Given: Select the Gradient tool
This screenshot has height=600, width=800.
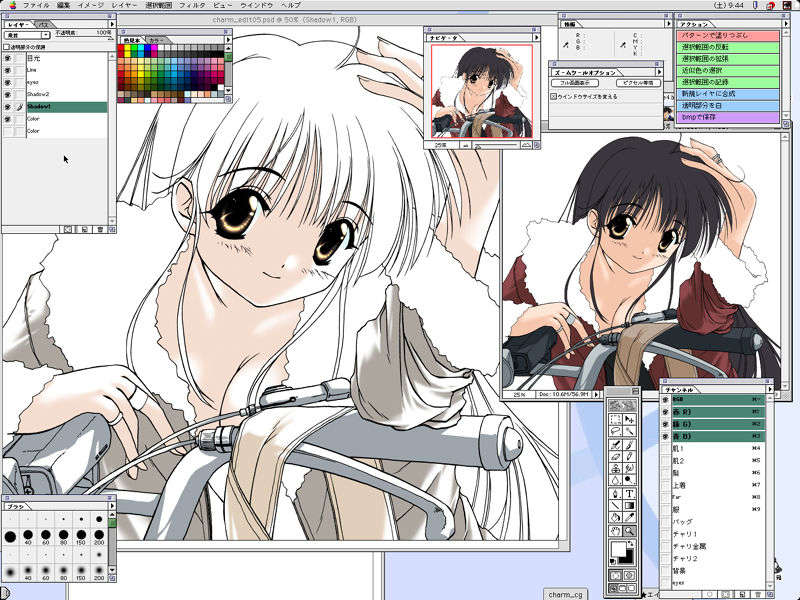Looking at the screenshot, I should (630, 506).
